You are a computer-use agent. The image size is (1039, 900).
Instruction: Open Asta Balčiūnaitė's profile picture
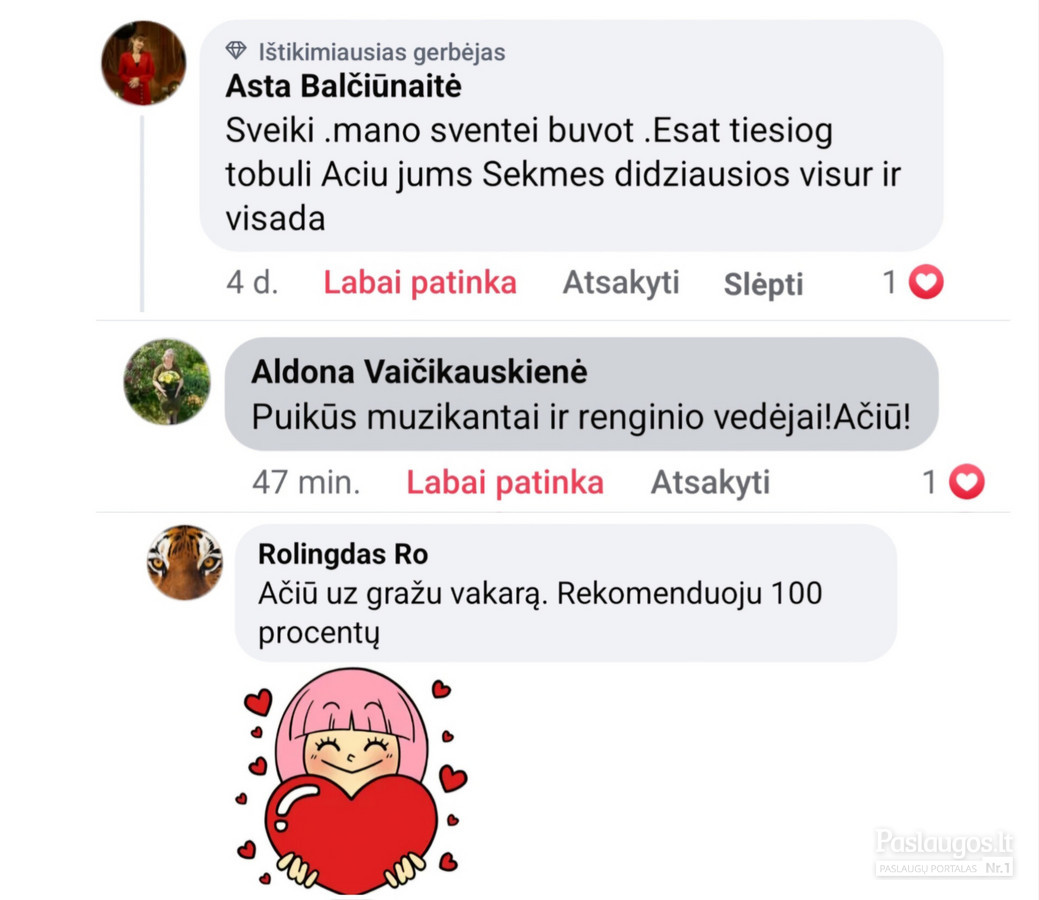click(143, 63)
